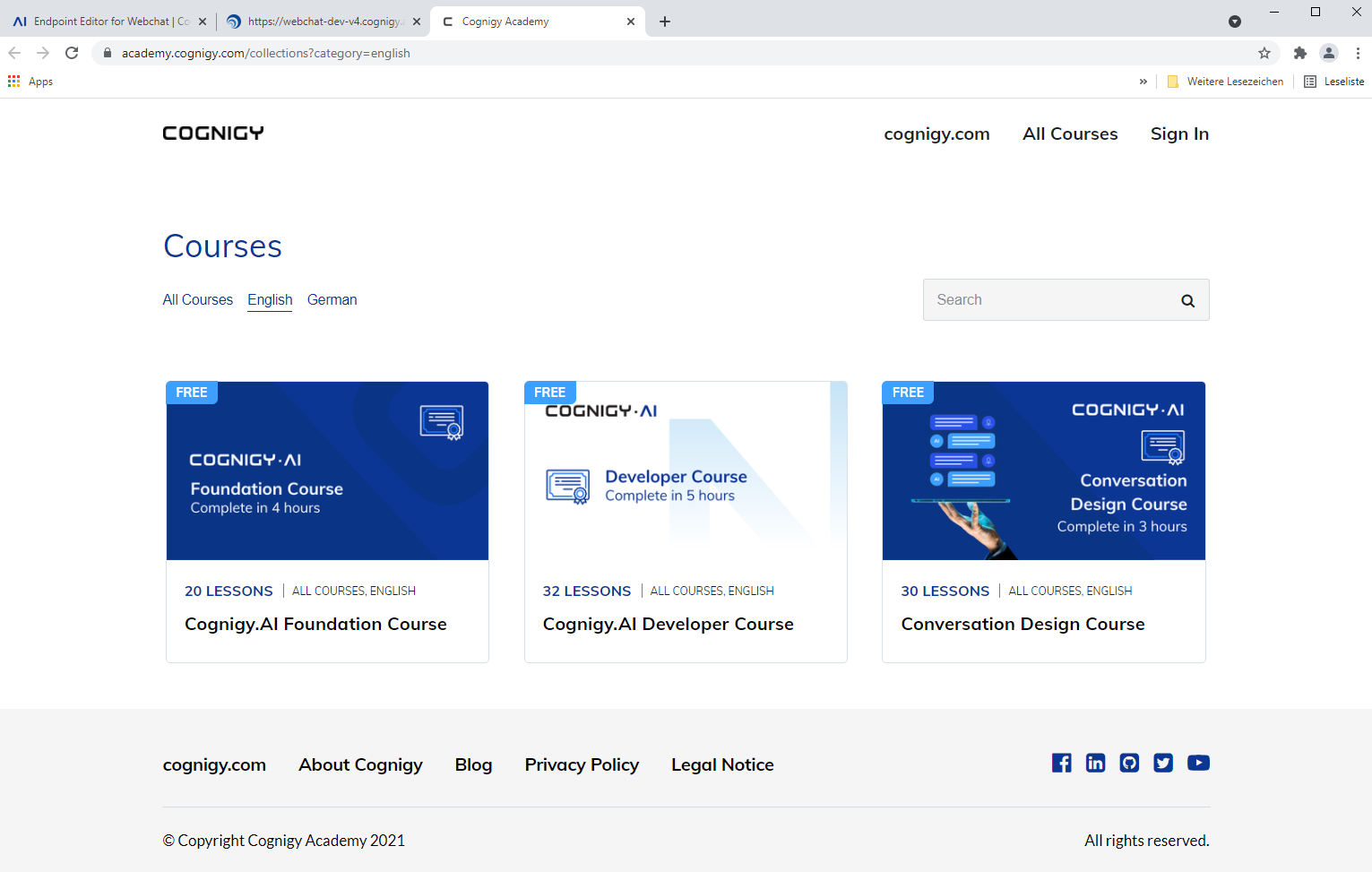This screenshot has height=872, width=1372.
Task: Click the FREE badge on Developer Course
Action: [550, 393]
